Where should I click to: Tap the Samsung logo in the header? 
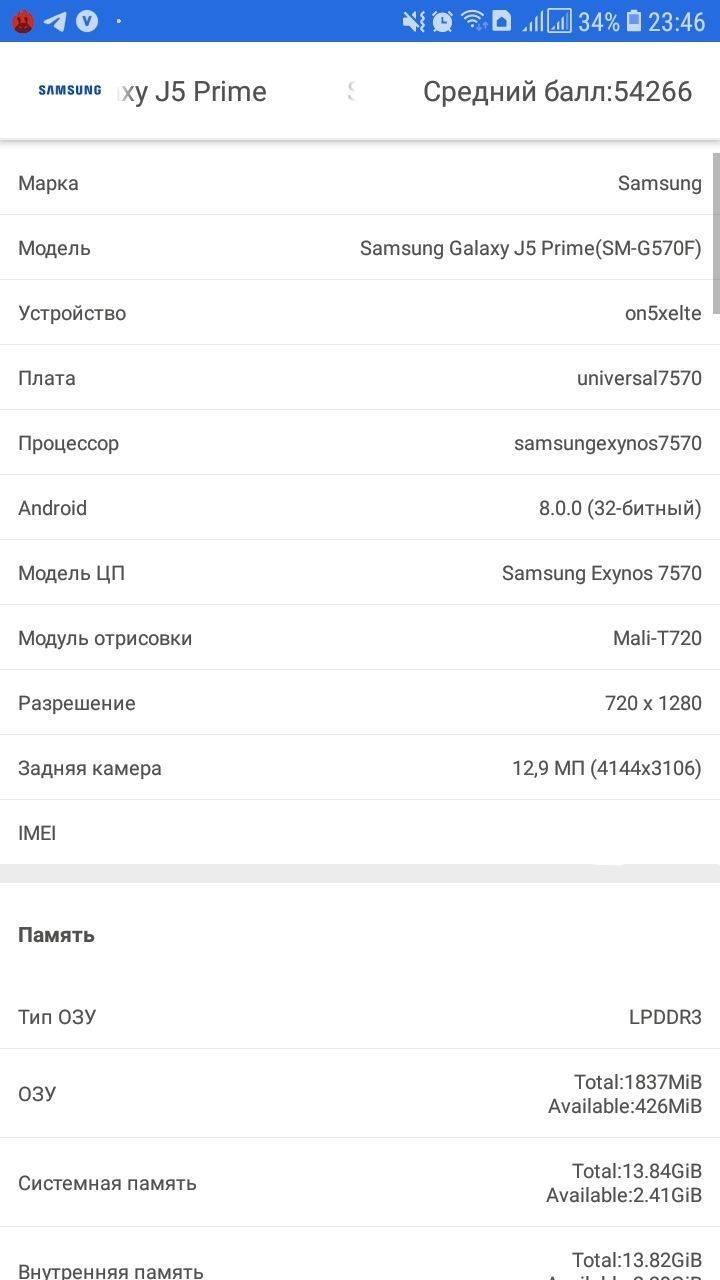coord(69,90)
